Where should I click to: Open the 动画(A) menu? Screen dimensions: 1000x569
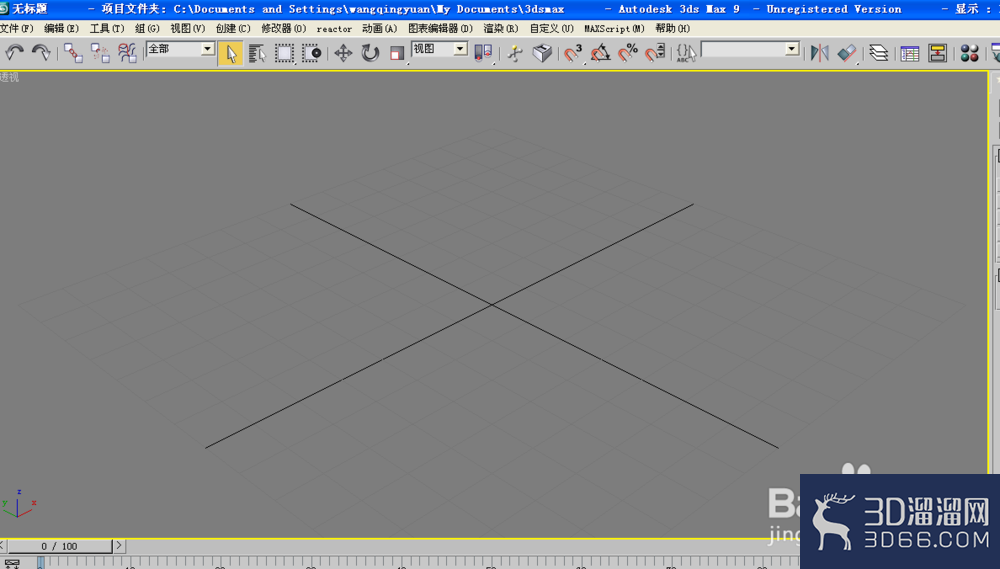pyautogui.click(x=379, y=29)
